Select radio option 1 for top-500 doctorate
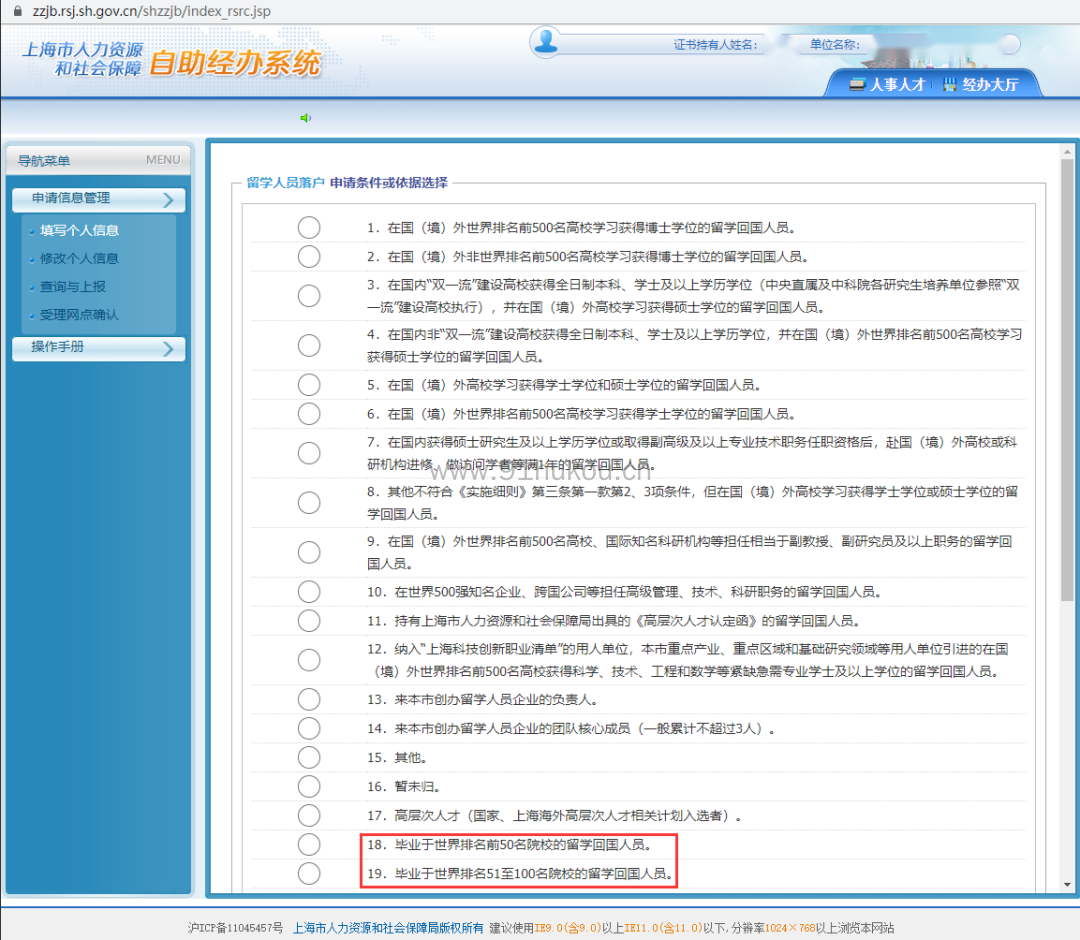Image resolution: width=1080 pixels, height=940 pixels. [x=309, y=228]
